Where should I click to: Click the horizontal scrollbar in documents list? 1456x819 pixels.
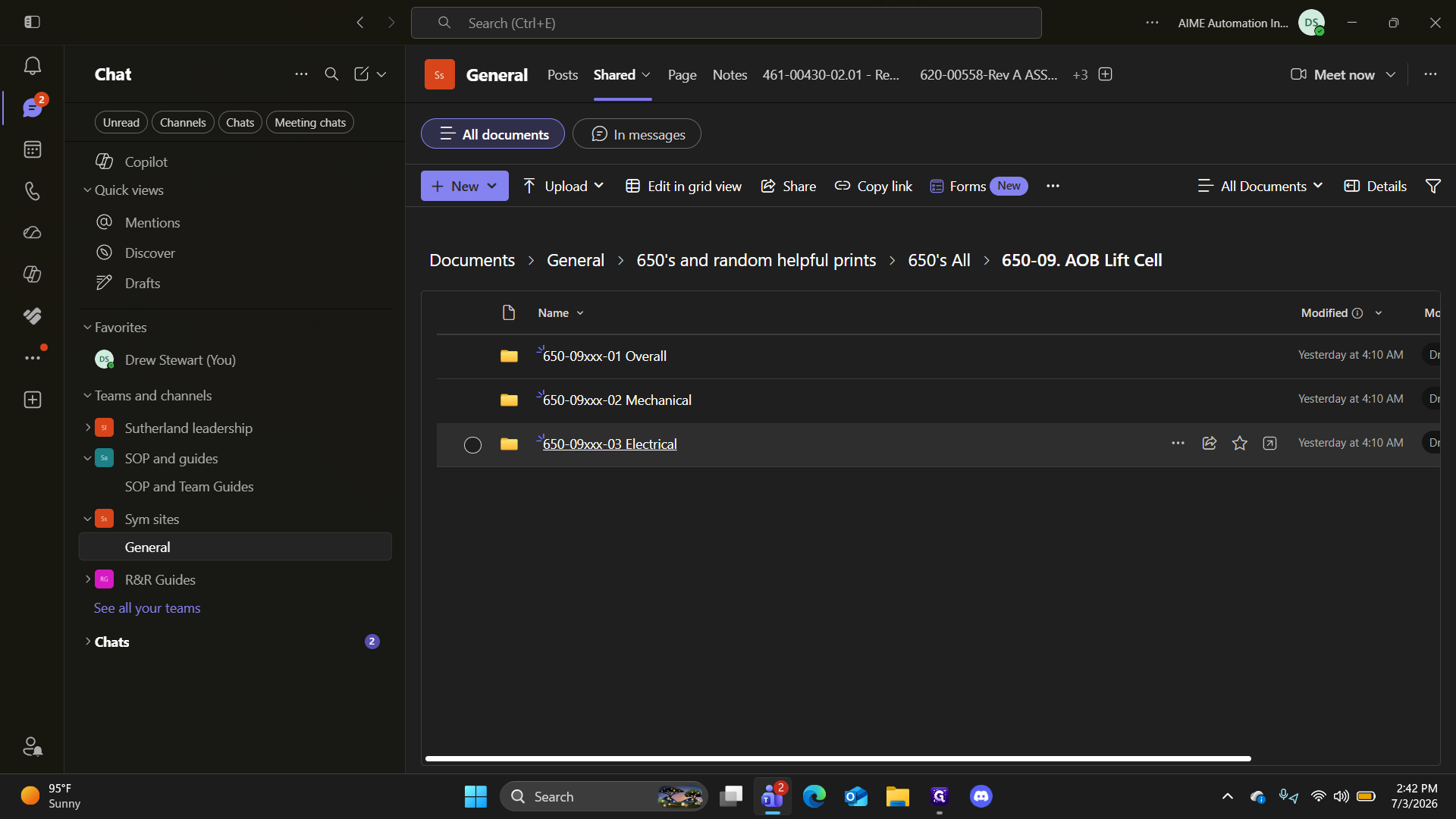pyautogui.click(x=838, y=758)
